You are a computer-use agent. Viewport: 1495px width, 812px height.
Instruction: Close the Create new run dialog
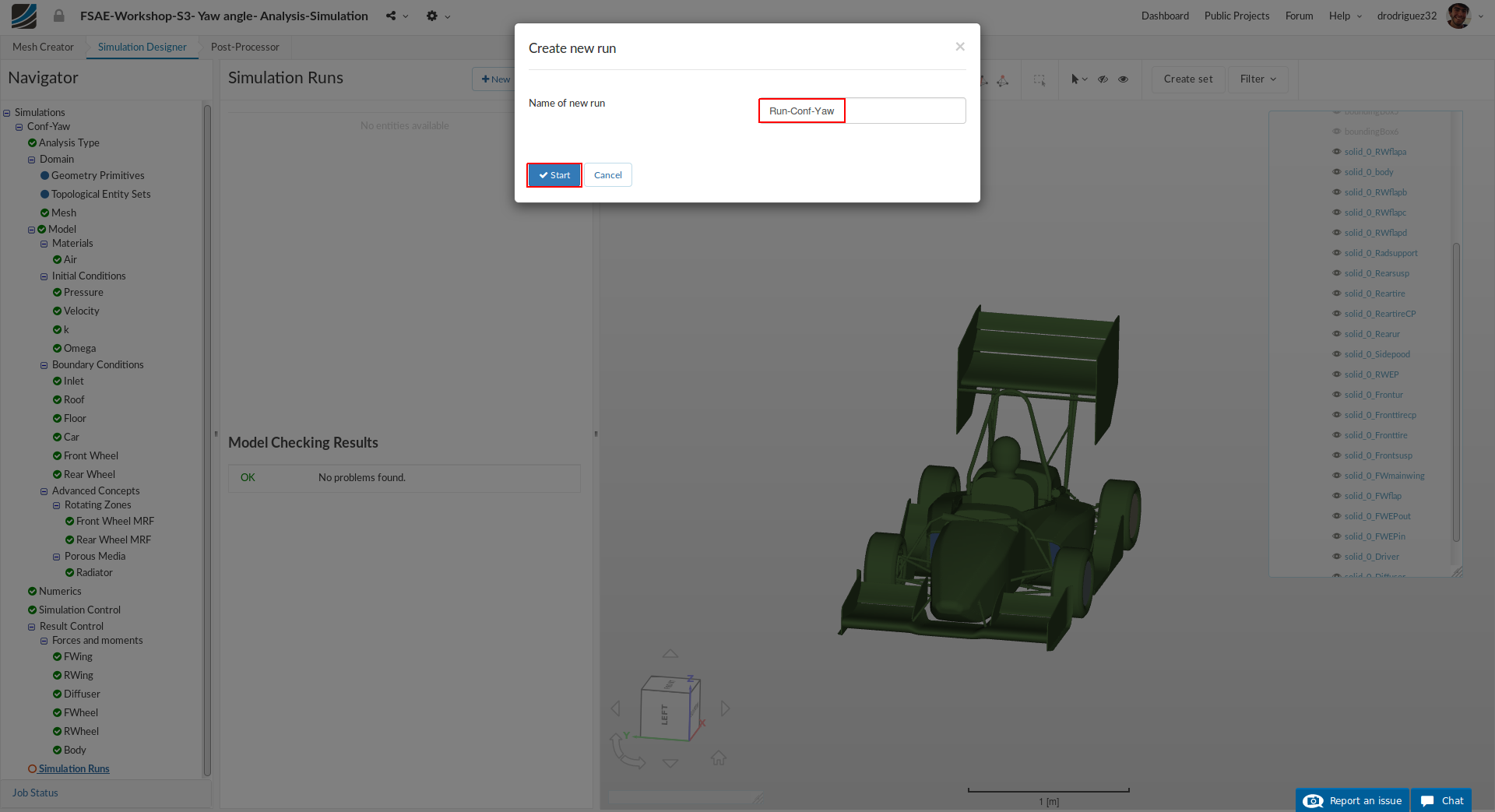[x=960, y=47]
